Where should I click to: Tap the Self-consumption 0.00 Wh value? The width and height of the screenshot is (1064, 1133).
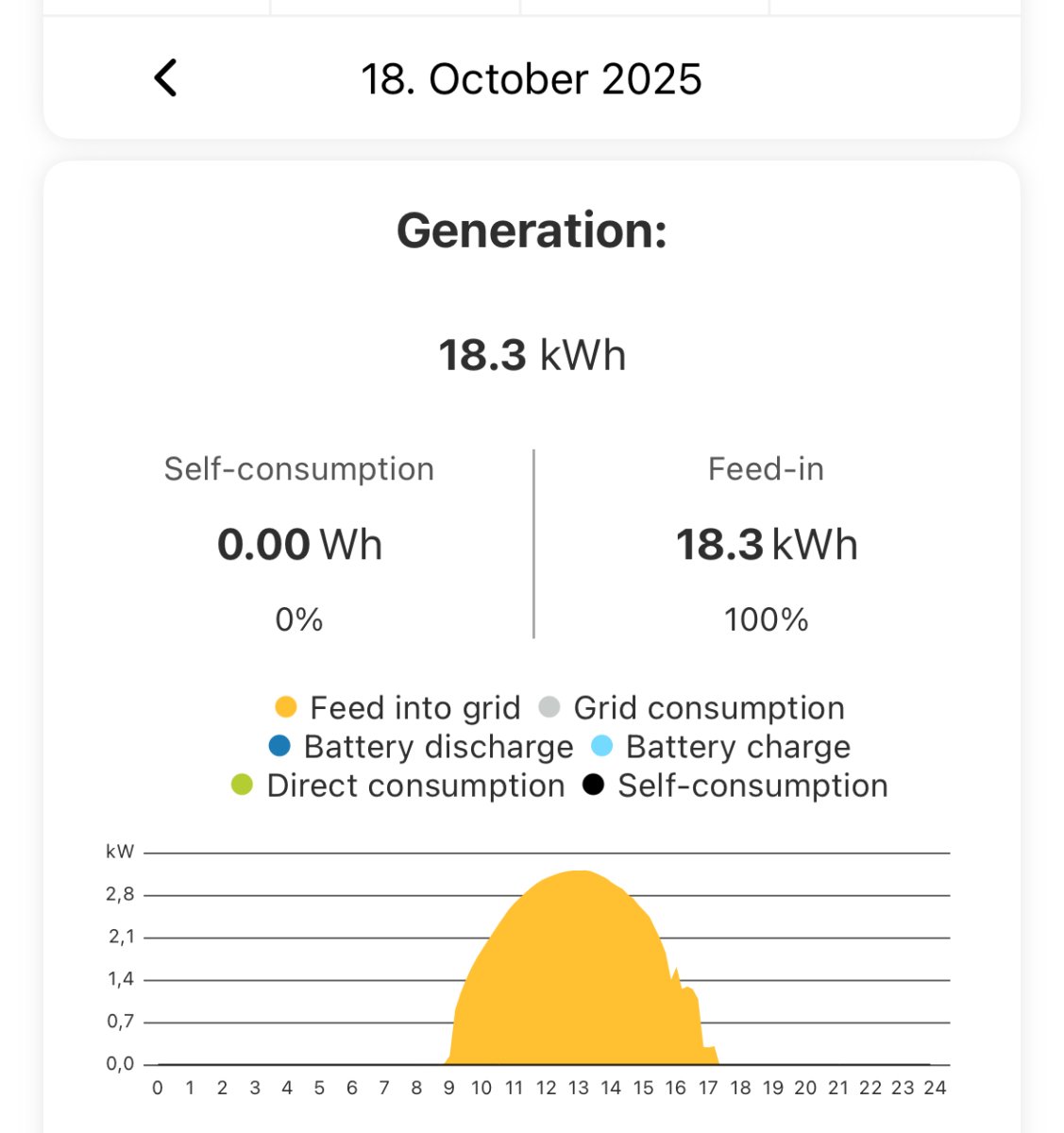click(299, 545)
